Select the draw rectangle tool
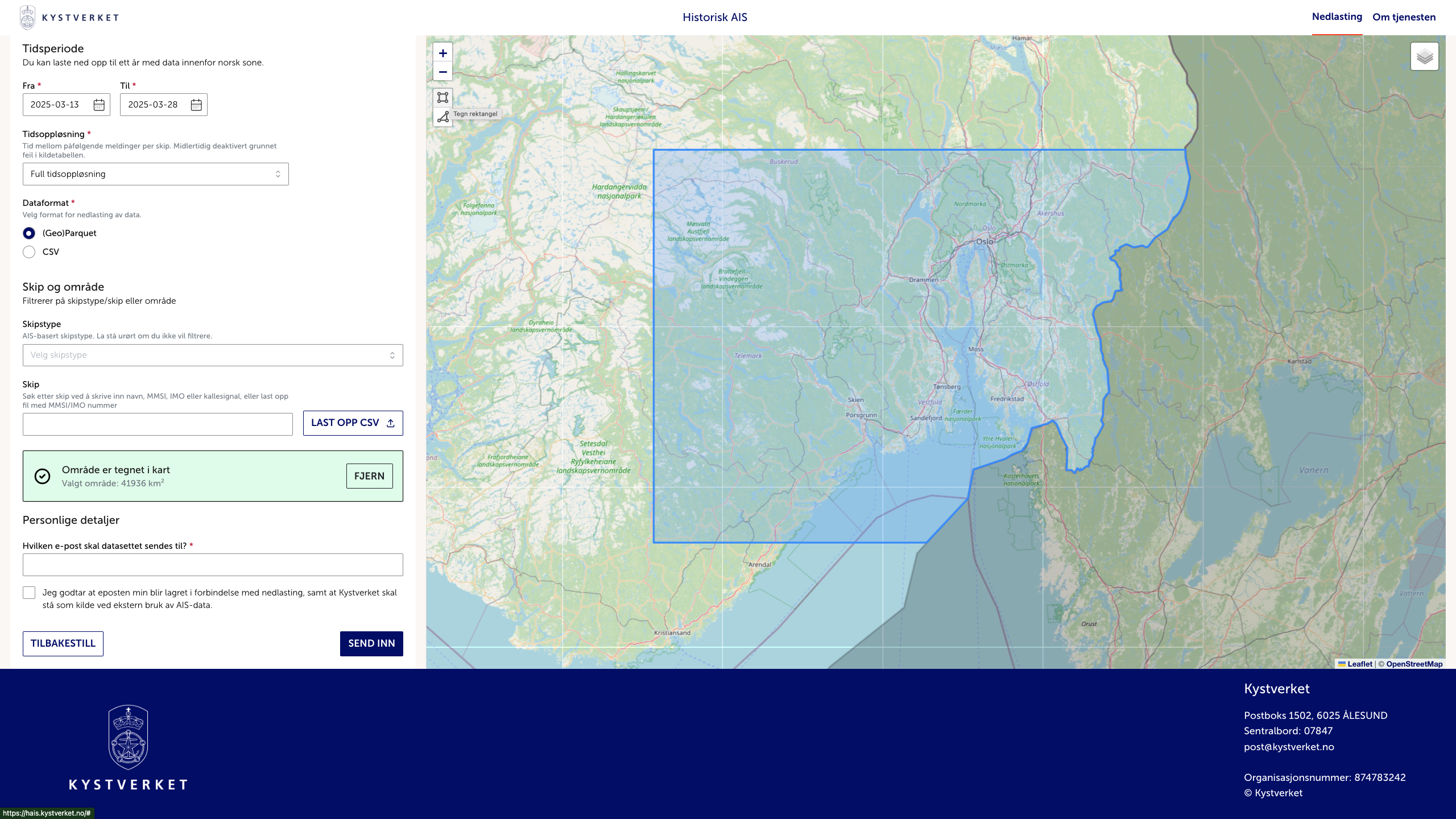This screenshot has height=819, width=1456. 442,97
